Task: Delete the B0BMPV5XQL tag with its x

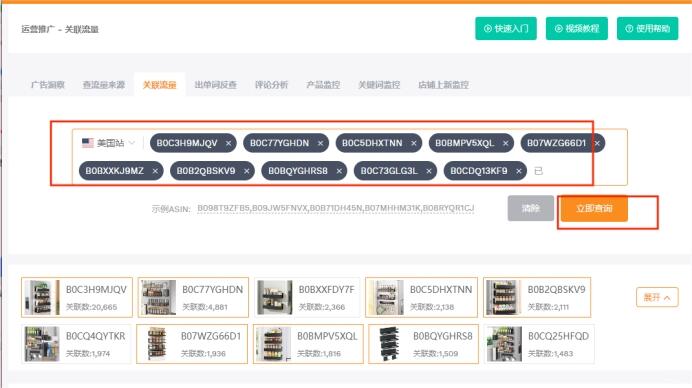Action: (505, 143)
